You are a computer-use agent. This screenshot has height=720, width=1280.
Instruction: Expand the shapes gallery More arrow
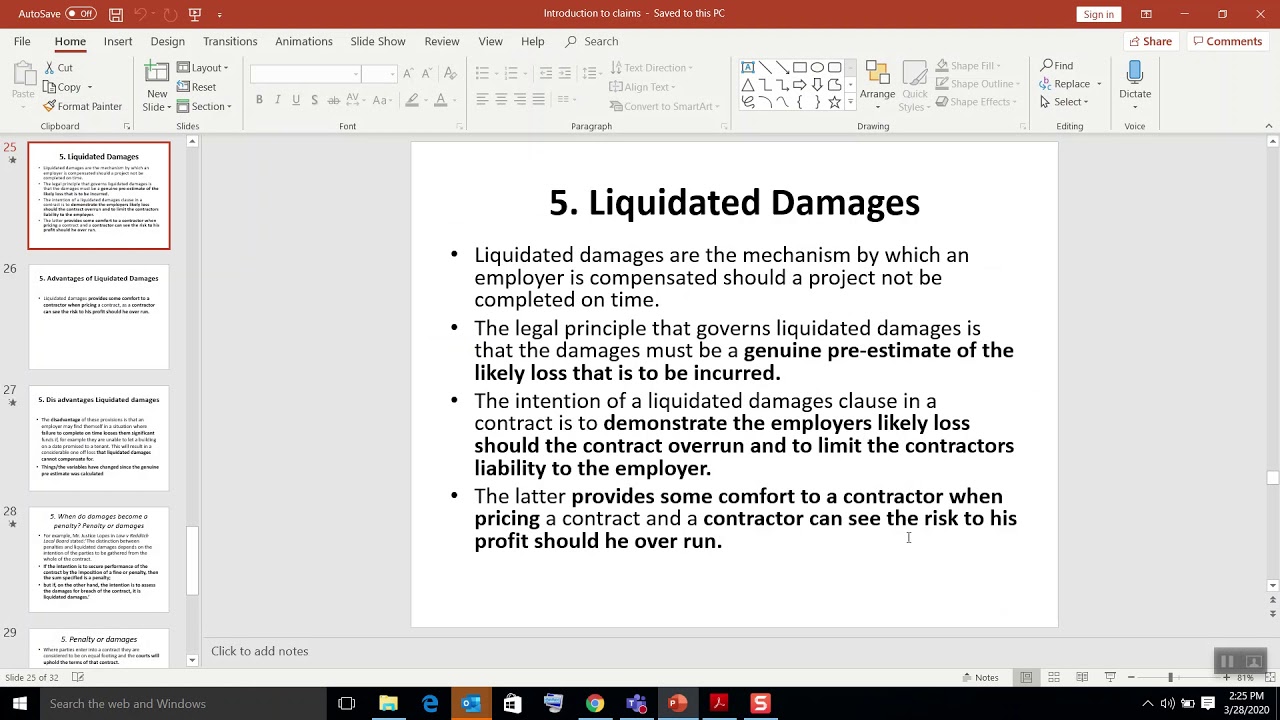point(851,102)
